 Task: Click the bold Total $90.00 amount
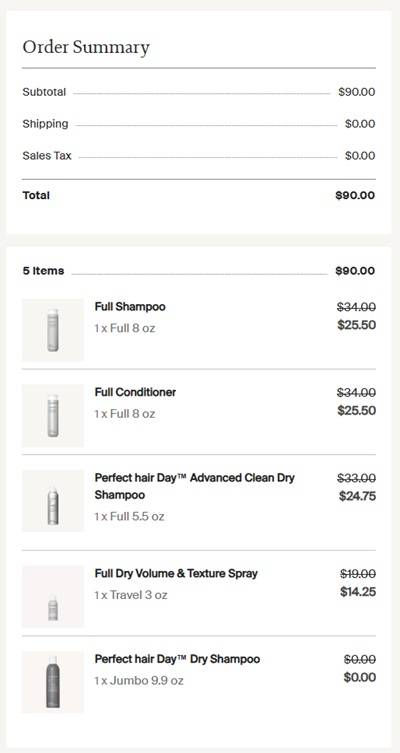[x=355, y=195]
